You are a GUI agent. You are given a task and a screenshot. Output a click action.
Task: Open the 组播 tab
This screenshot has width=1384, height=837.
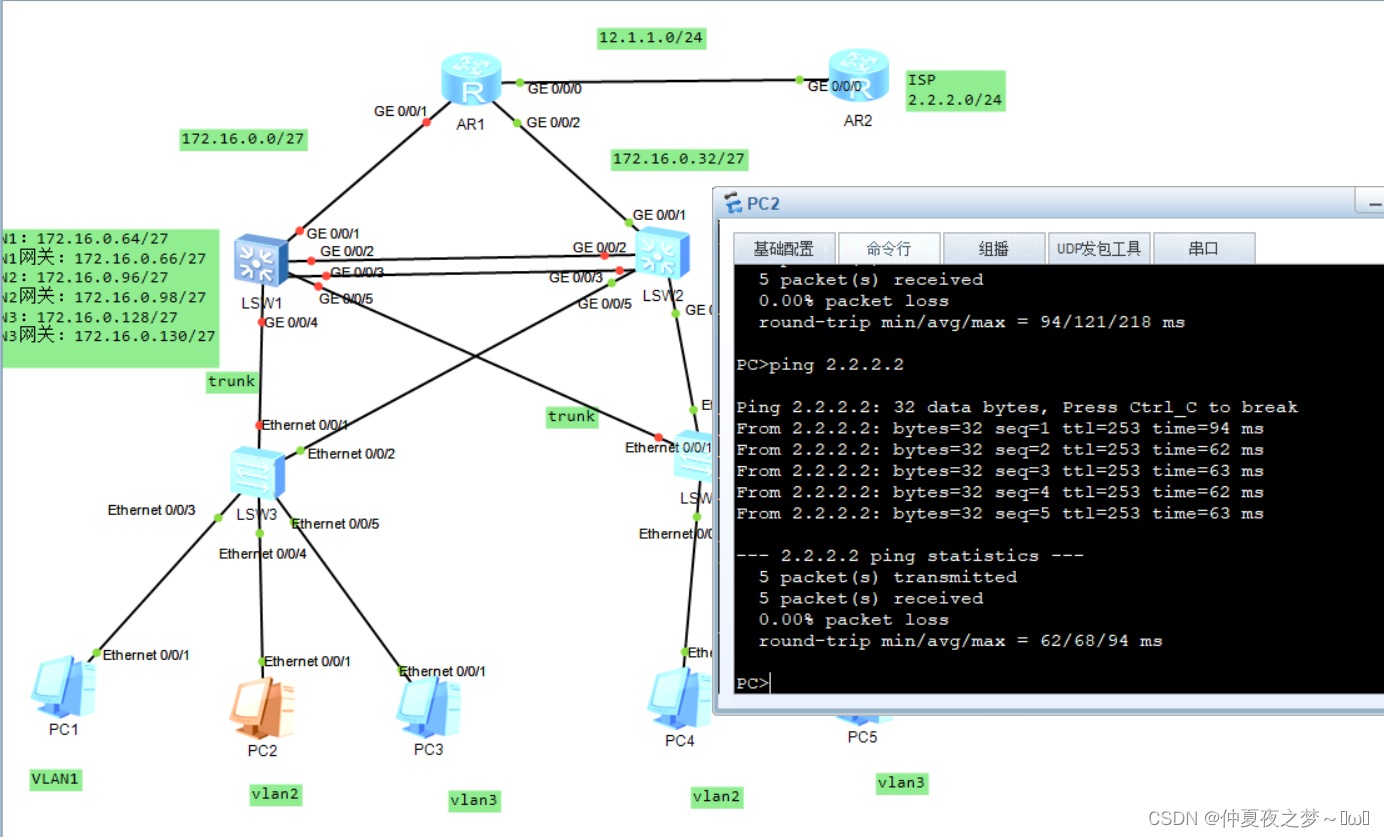[994, 248]
